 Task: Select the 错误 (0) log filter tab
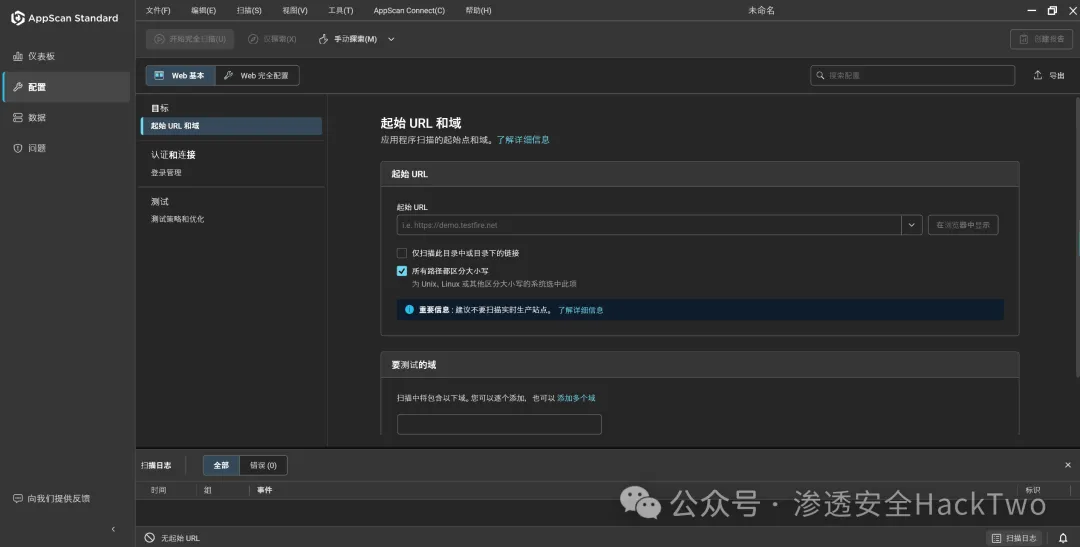pyautogui.click(x=263, y=466)
